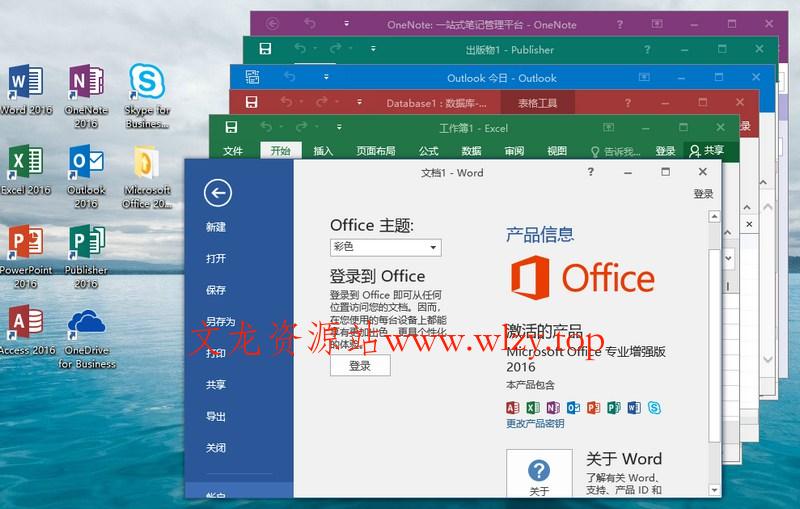
Task: Click the save icon in Excel title bar
Action: tap(231, 127)
